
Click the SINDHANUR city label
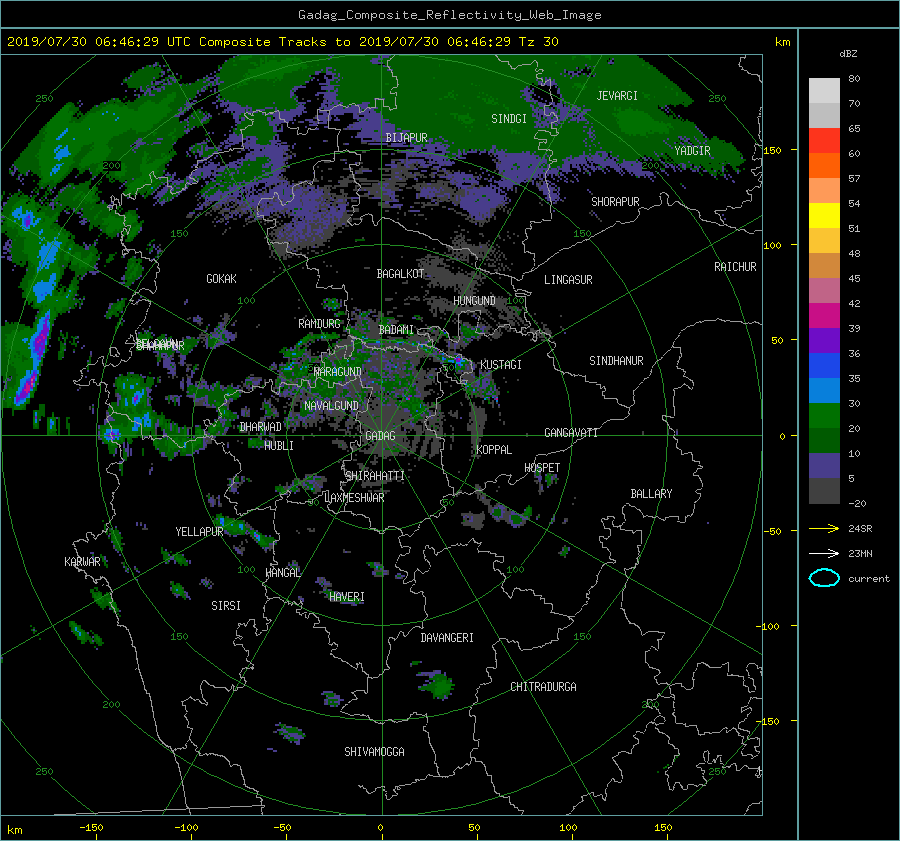[x=616, y=361]
